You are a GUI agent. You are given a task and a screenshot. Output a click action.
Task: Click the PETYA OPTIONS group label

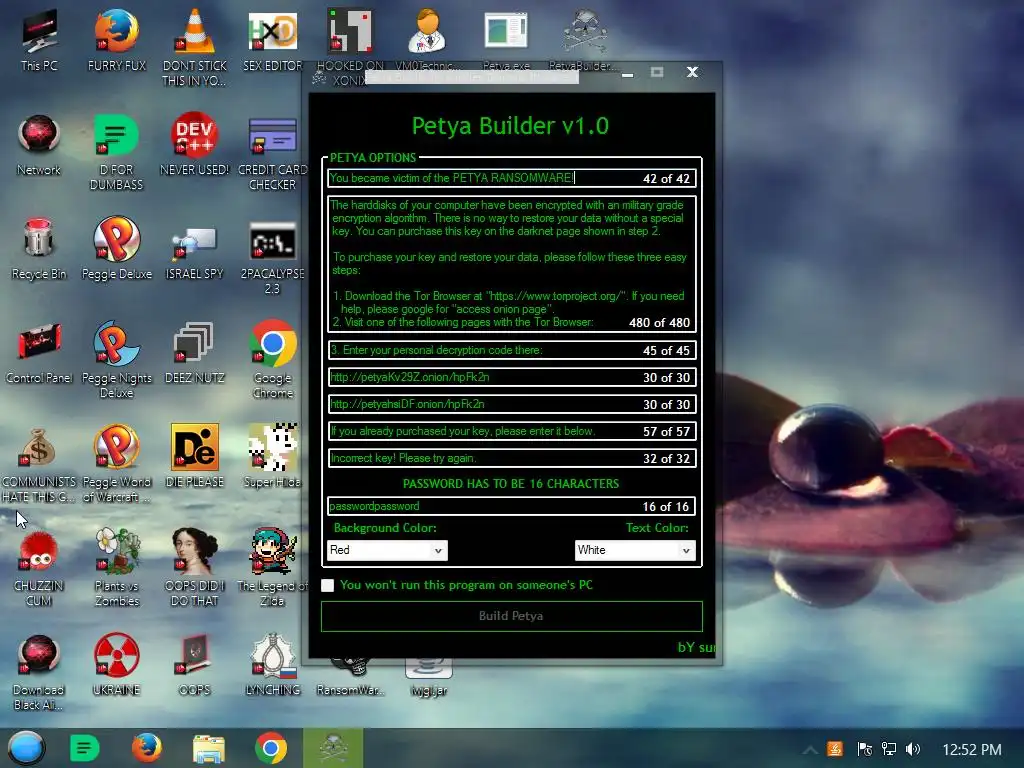pyautogui.click(x=373, y=157)
